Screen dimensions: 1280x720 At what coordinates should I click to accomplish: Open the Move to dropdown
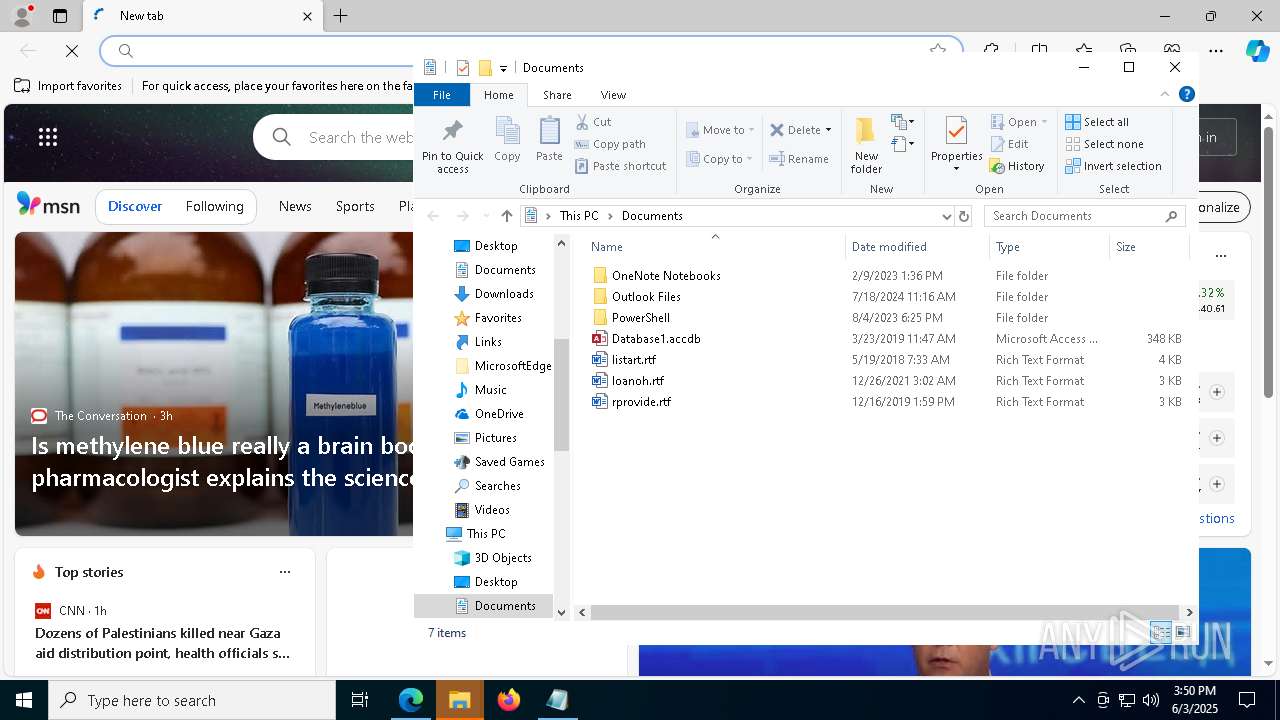point(721,130)
